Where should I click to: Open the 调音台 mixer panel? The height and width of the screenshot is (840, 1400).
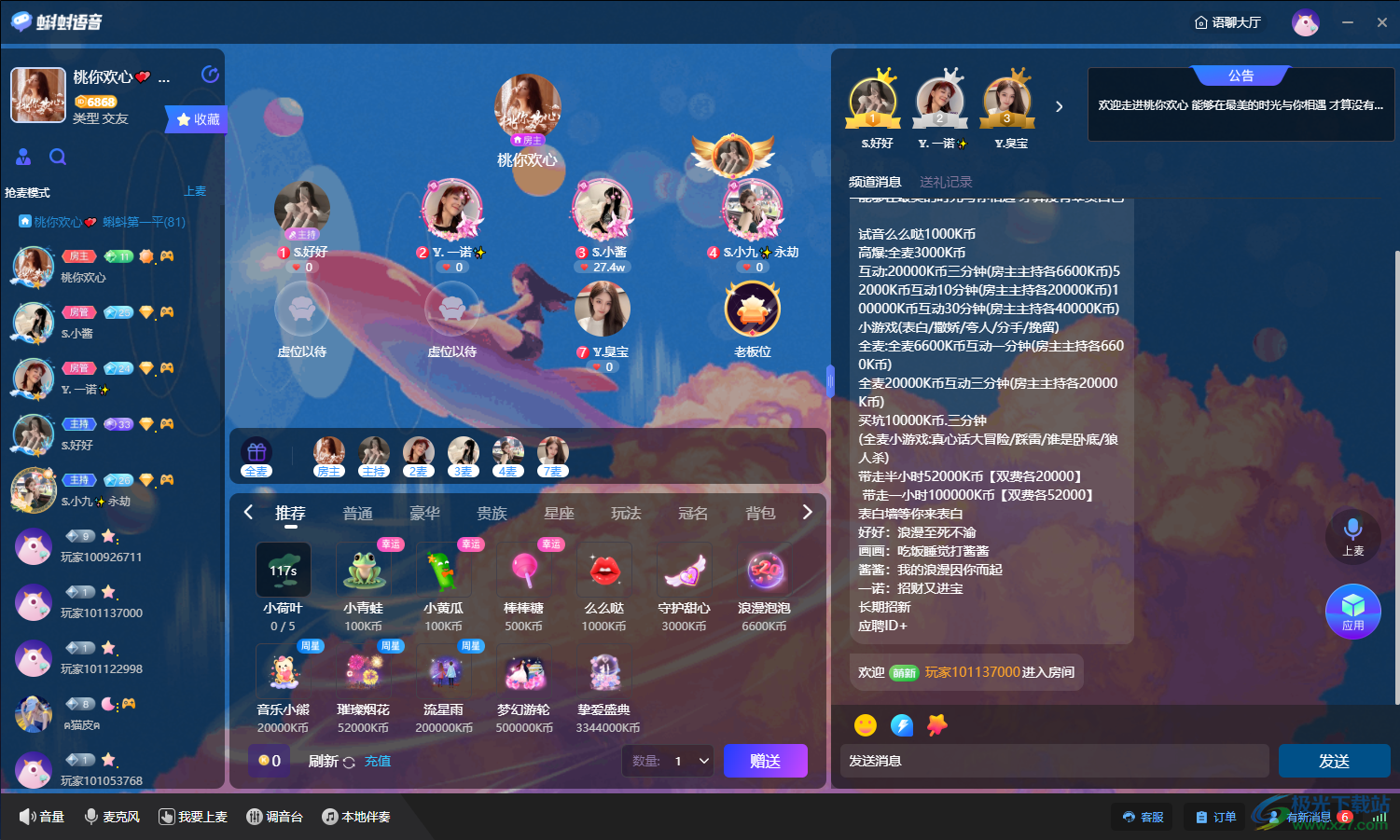pyautogui.click(x=275, y=817)
